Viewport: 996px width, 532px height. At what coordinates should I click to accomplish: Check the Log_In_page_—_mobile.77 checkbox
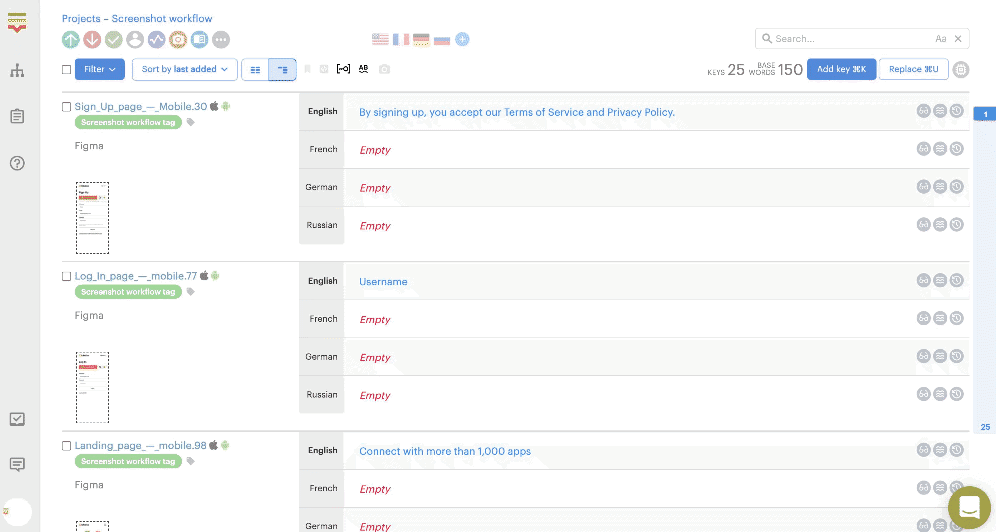(x=66, y=276)
